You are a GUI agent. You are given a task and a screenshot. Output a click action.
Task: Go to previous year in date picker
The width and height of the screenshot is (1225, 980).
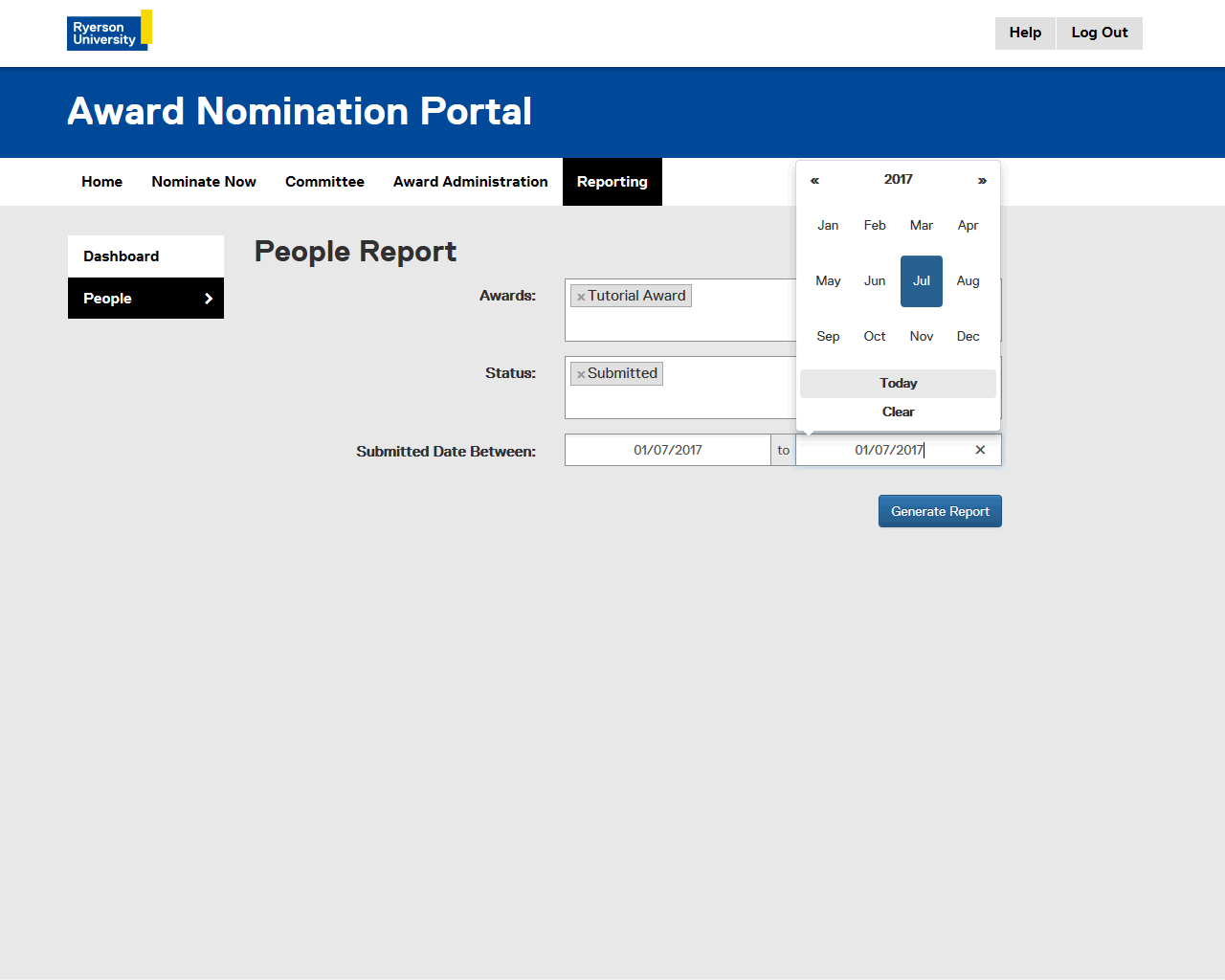[x=814, y=180]
